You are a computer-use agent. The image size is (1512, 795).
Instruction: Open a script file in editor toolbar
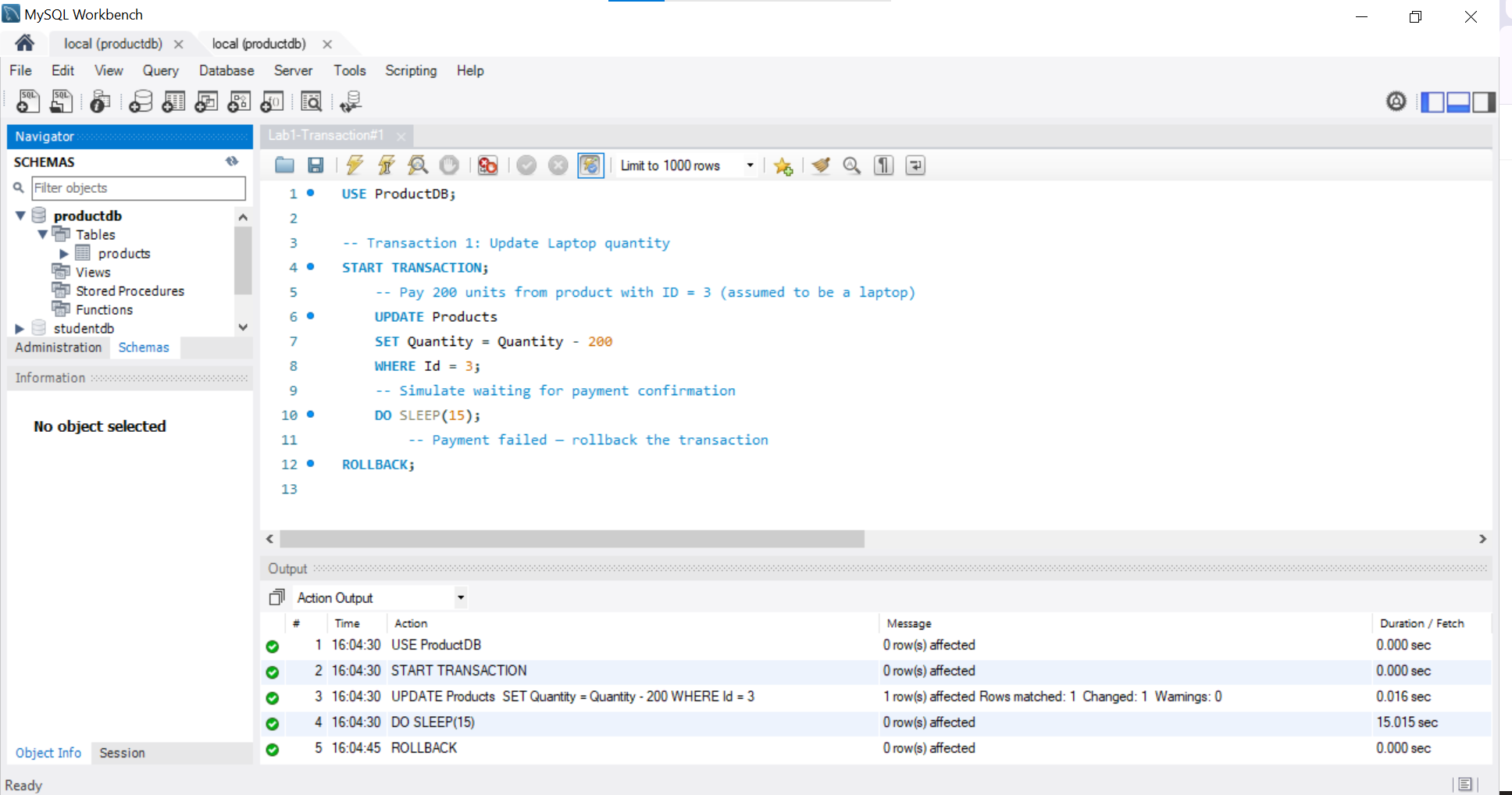pos(284,165)
